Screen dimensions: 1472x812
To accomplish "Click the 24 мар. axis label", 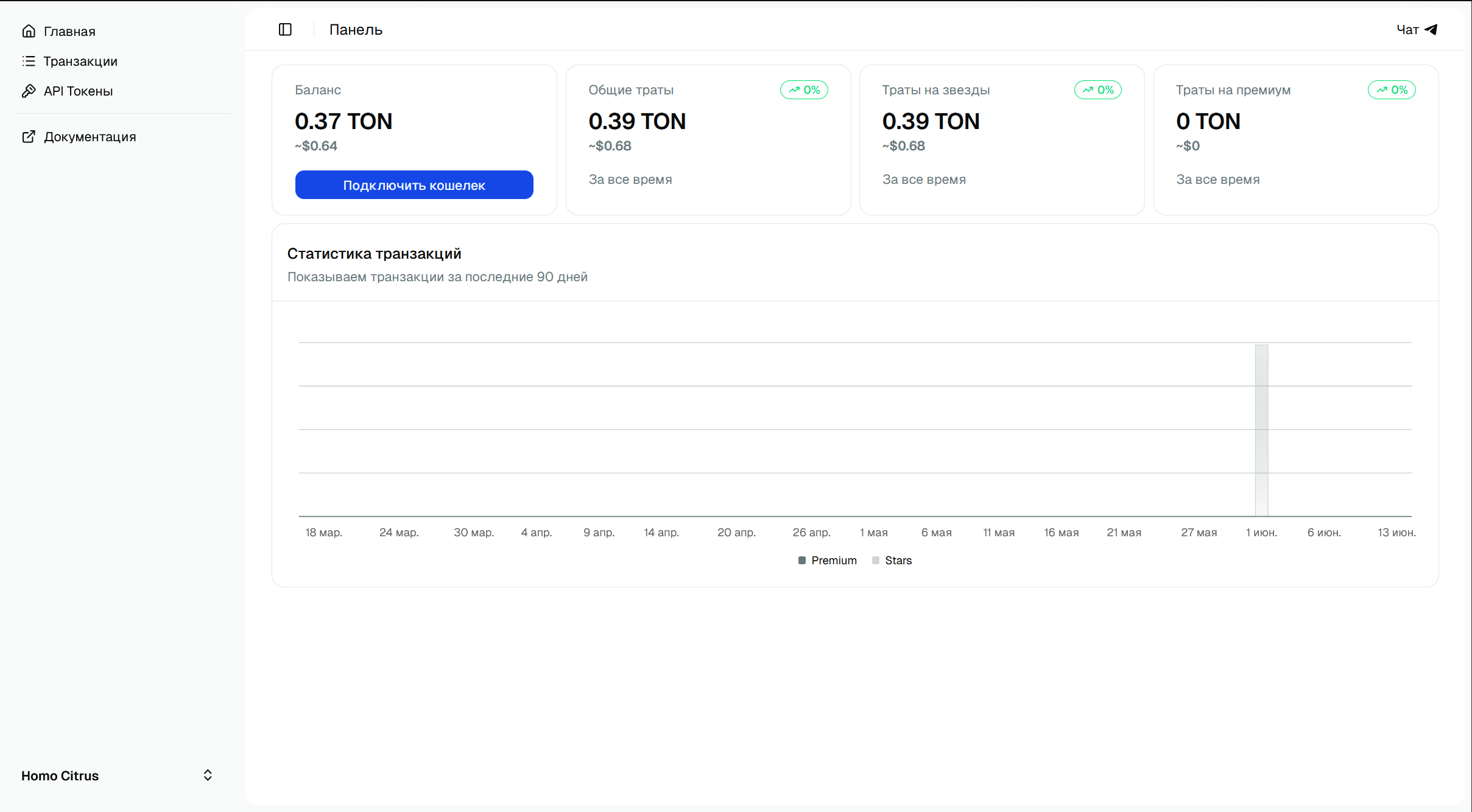I will pos(399,533).
